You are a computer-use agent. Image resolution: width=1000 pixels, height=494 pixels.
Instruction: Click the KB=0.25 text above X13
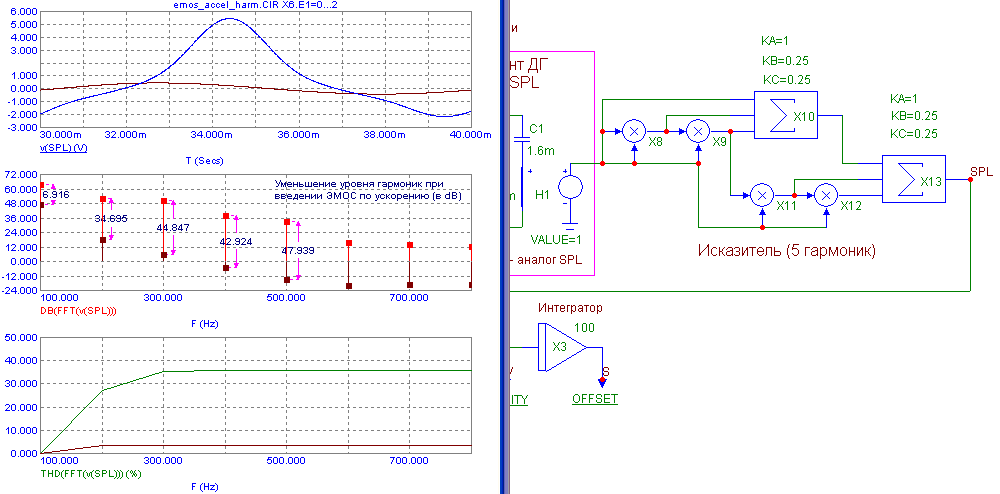tap(916, 117)
